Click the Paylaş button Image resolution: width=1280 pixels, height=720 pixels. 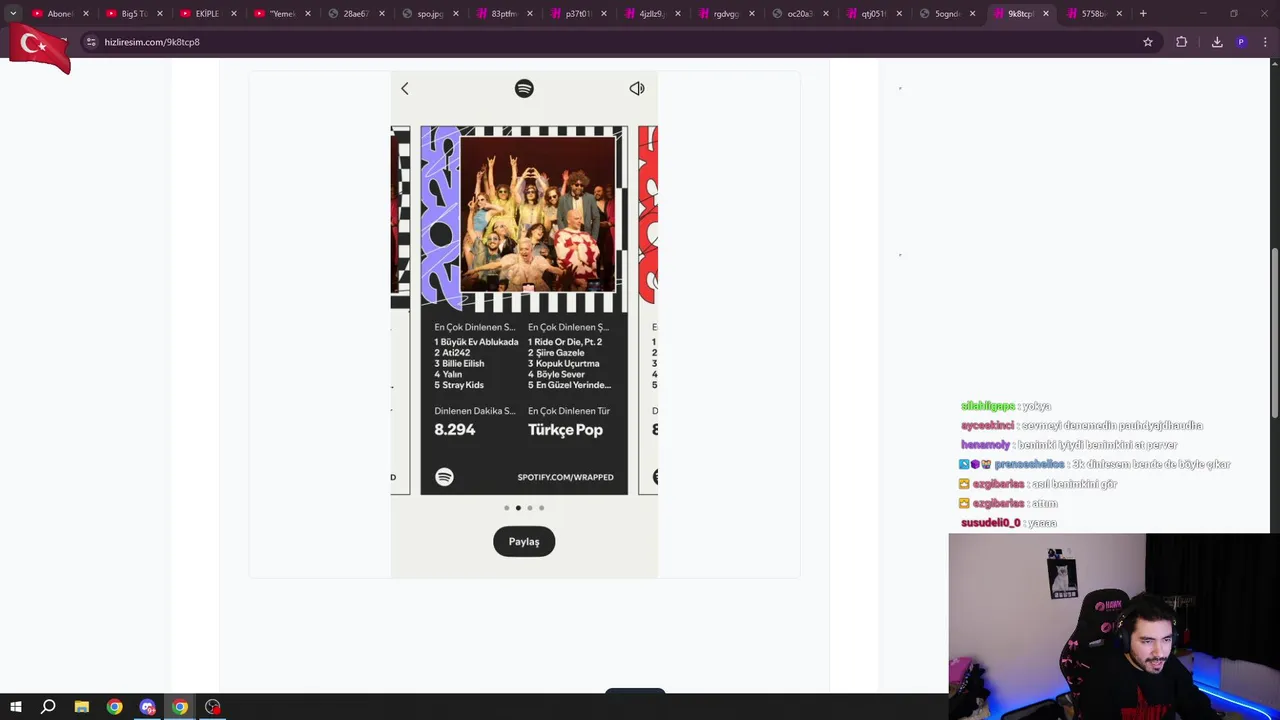(x=524, y=542)
